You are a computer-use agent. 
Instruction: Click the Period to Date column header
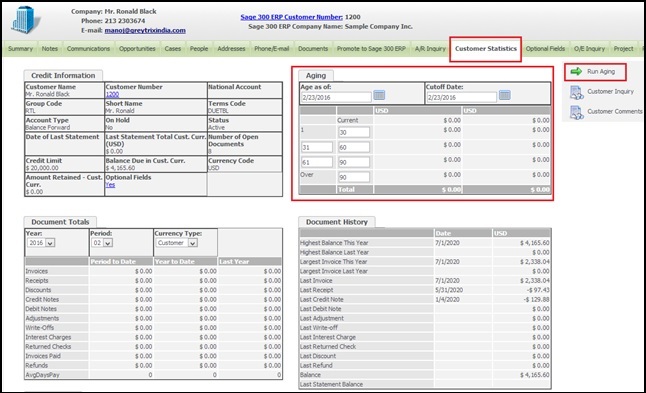pos(113,262)
